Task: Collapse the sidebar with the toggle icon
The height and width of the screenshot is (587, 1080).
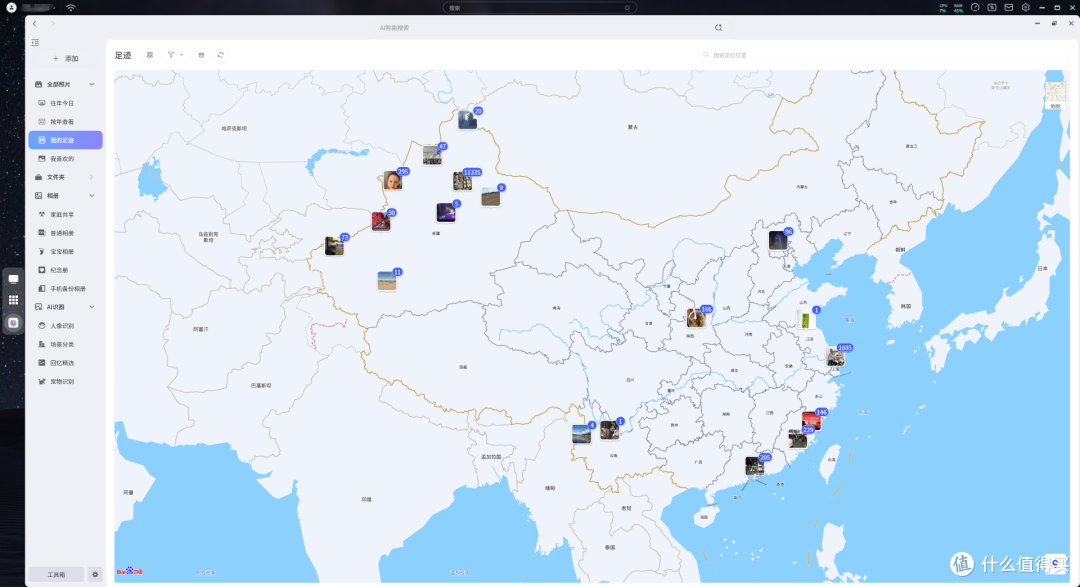Action: click(x=35, y=43)
